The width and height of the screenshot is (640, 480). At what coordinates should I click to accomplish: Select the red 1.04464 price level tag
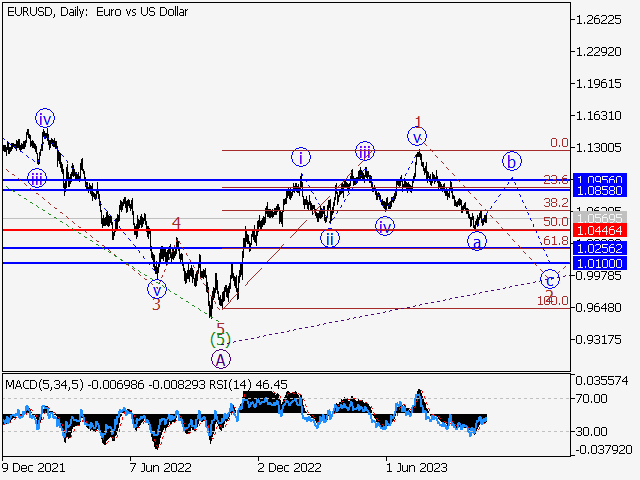tap(600, 230)
